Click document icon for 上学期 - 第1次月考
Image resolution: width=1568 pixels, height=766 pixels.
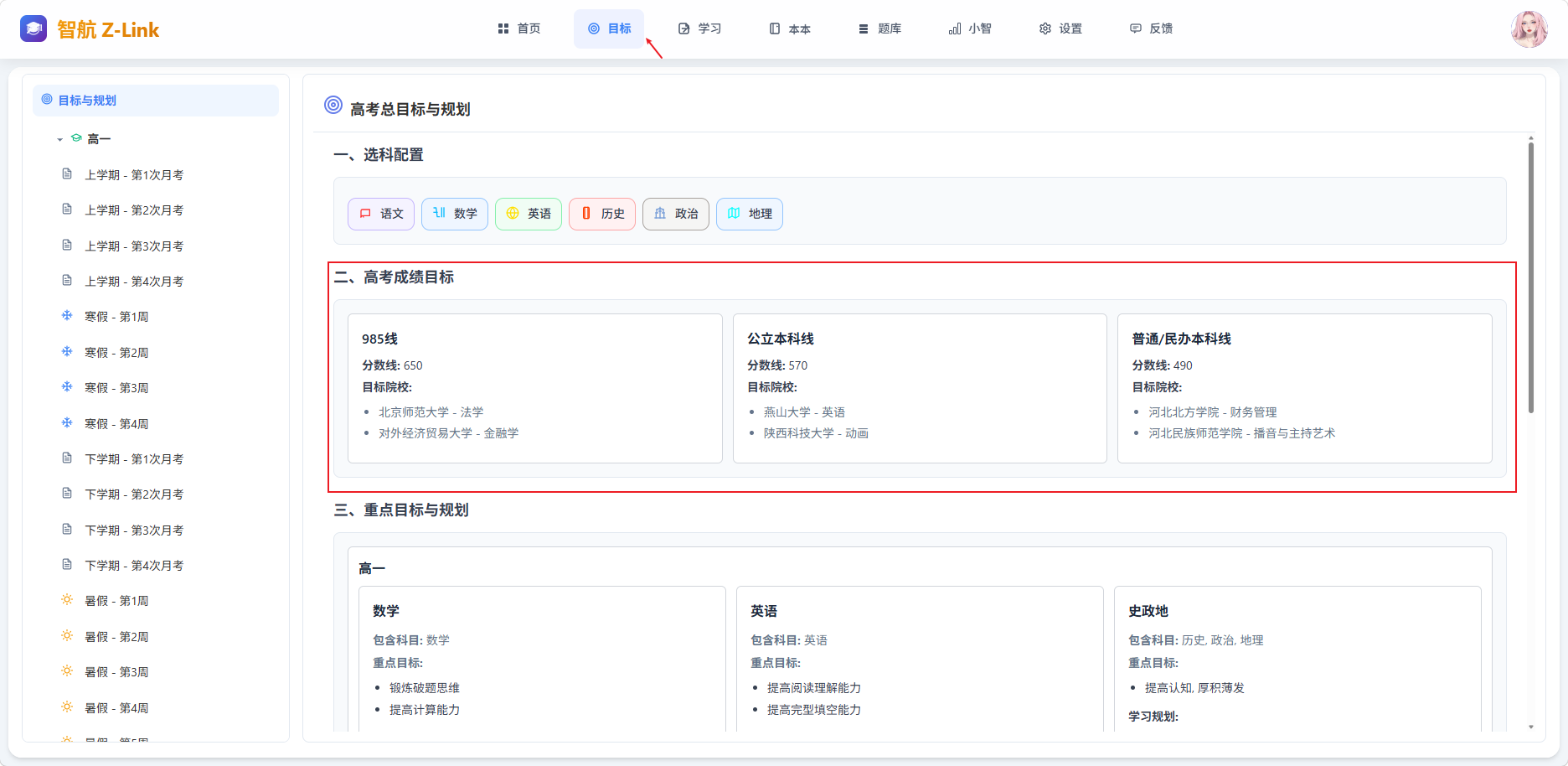[67, 174]
